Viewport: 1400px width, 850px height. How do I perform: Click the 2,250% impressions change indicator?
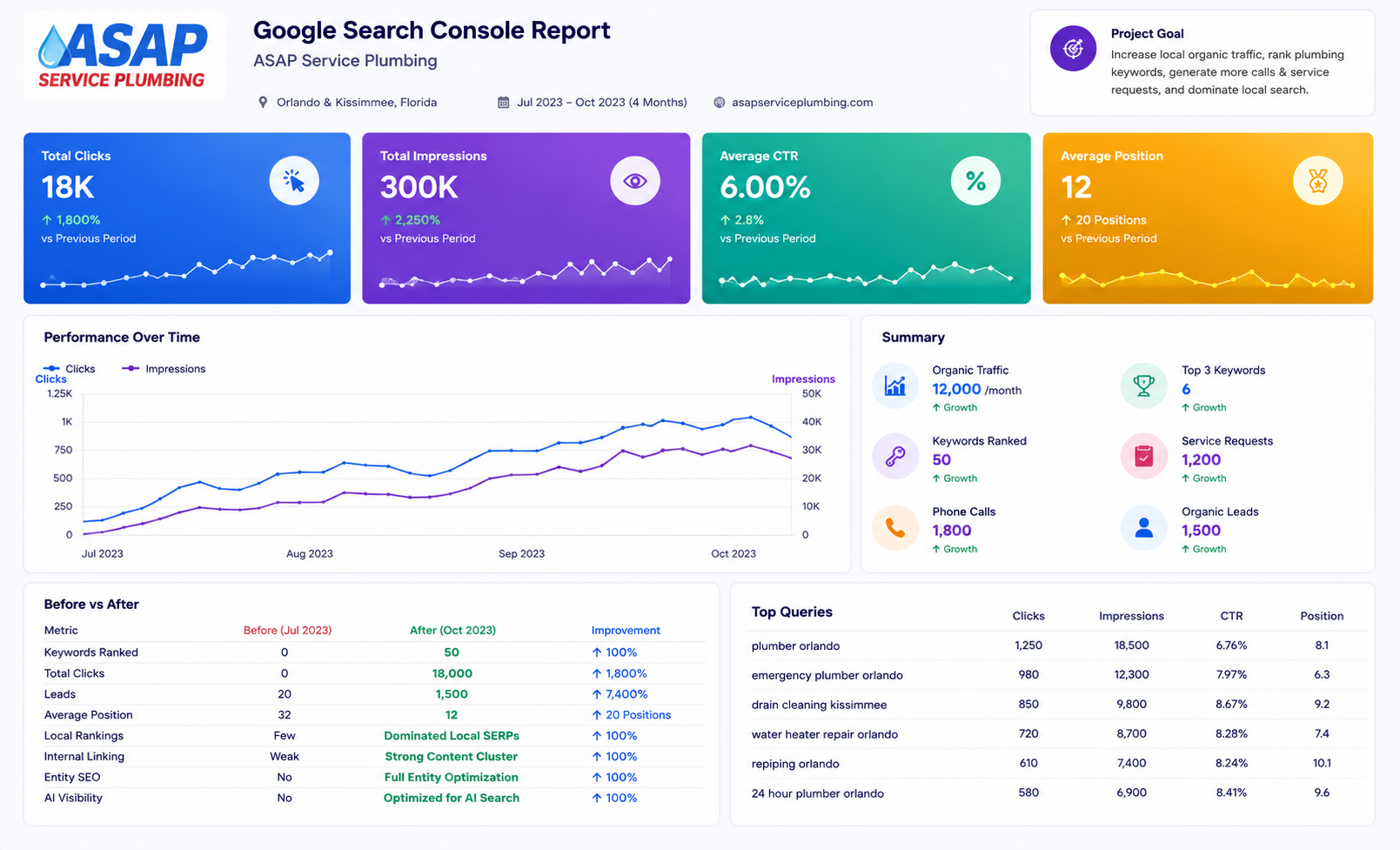click(410, 220)
